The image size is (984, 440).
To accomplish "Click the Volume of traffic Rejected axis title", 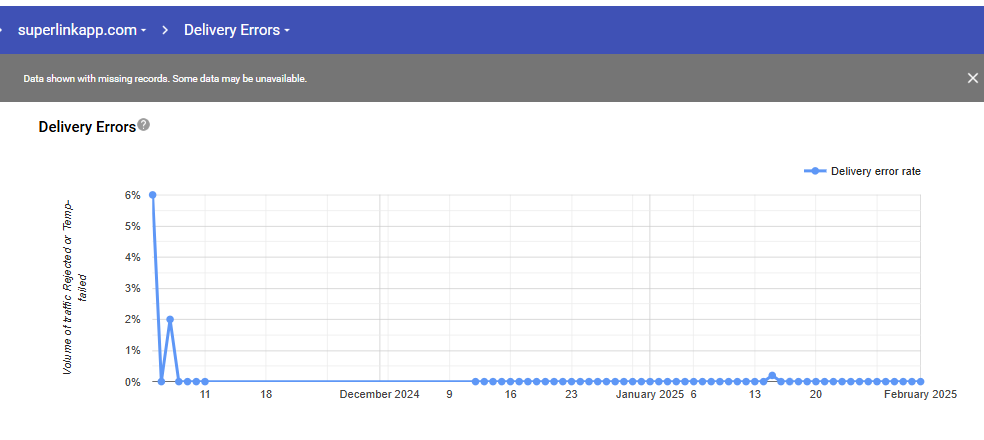I will [68, 285].
